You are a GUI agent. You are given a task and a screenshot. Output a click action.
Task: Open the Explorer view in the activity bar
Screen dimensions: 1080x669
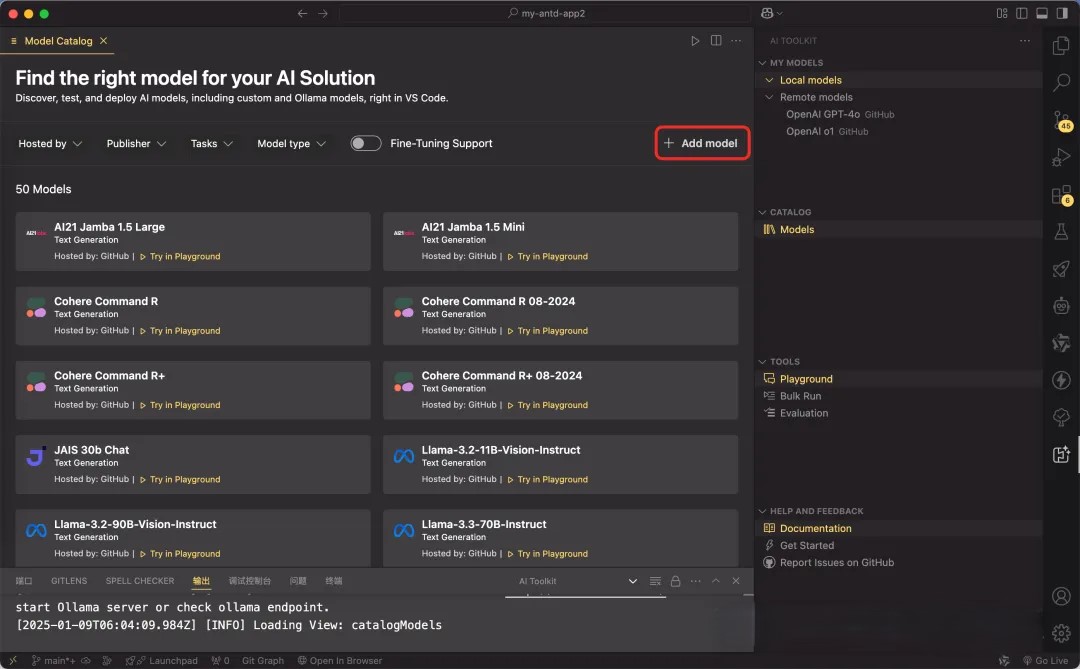coord(1061,45)
